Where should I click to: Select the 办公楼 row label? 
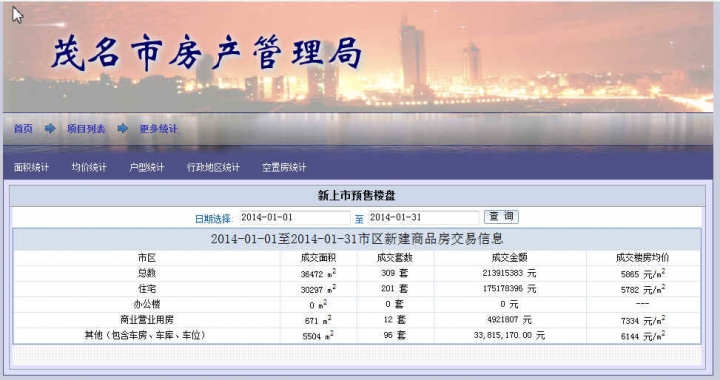coord(146,304)
